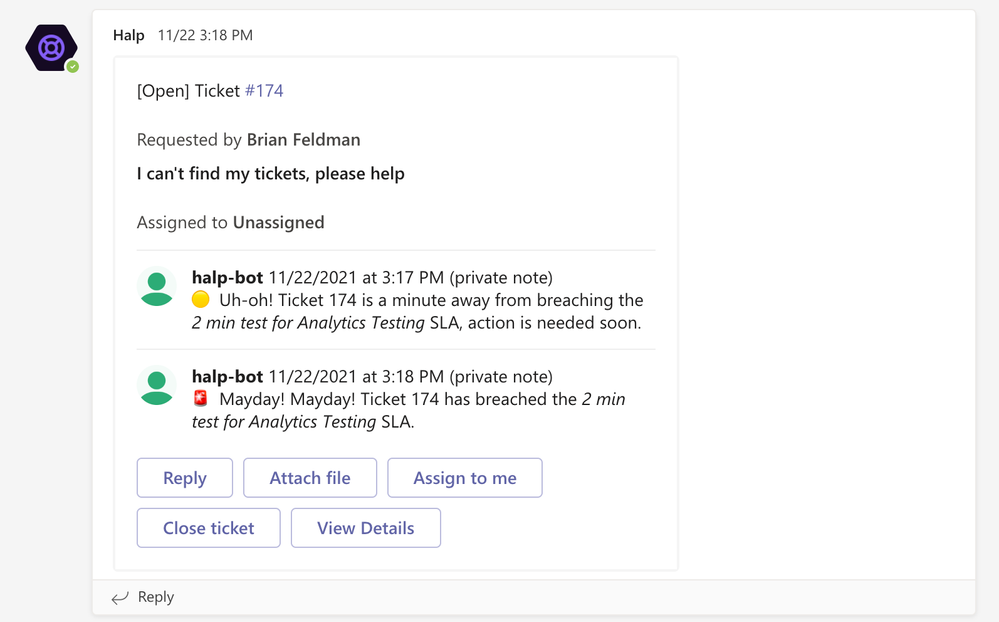
Task: Click the Halp sender name
Action: point(129,35)
